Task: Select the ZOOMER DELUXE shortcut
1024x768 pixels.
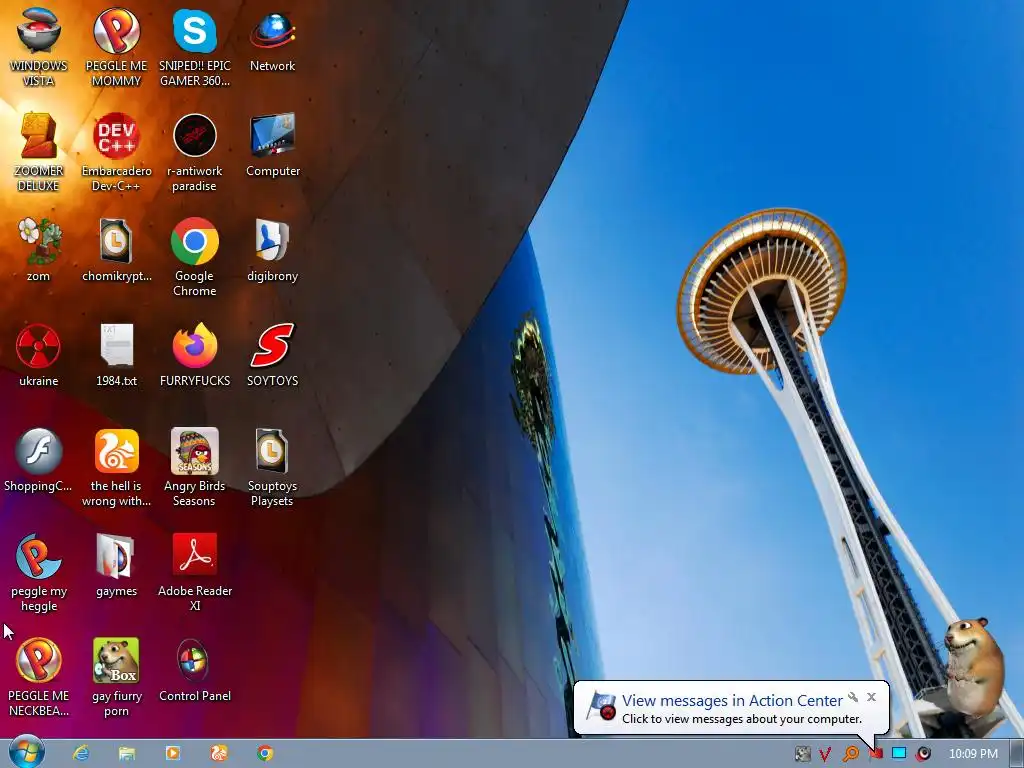Action: (x=39, y=152)
